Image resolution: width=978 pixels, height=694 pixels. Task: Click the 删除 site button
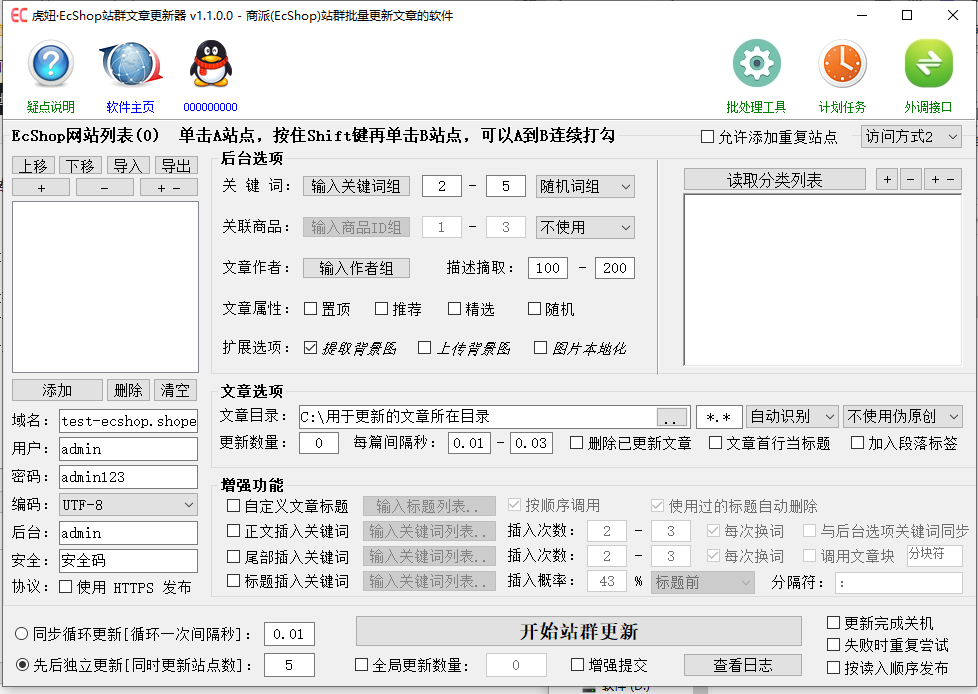click(128, 390)
